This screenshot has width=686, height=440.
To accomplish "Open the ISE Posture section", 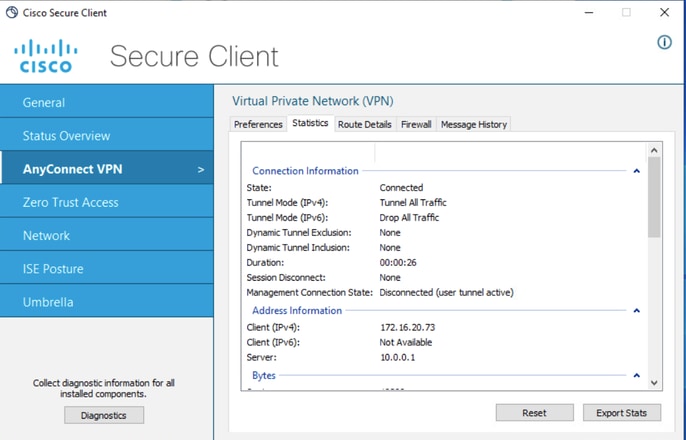I will (x=107, y=269).
